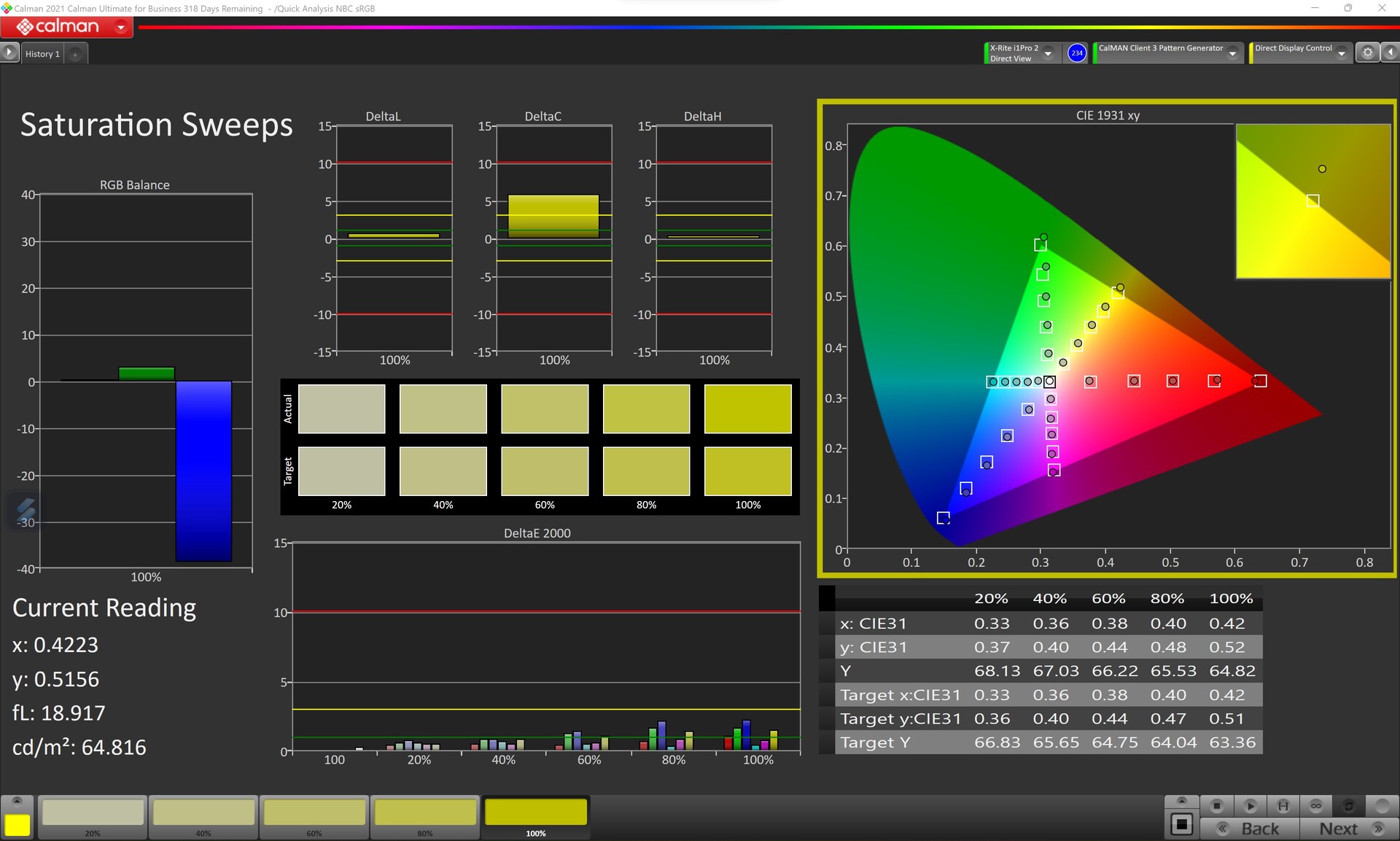Toggle the continuous read infinity icon
1400x841 pixels.
[x=1315, y=806]
